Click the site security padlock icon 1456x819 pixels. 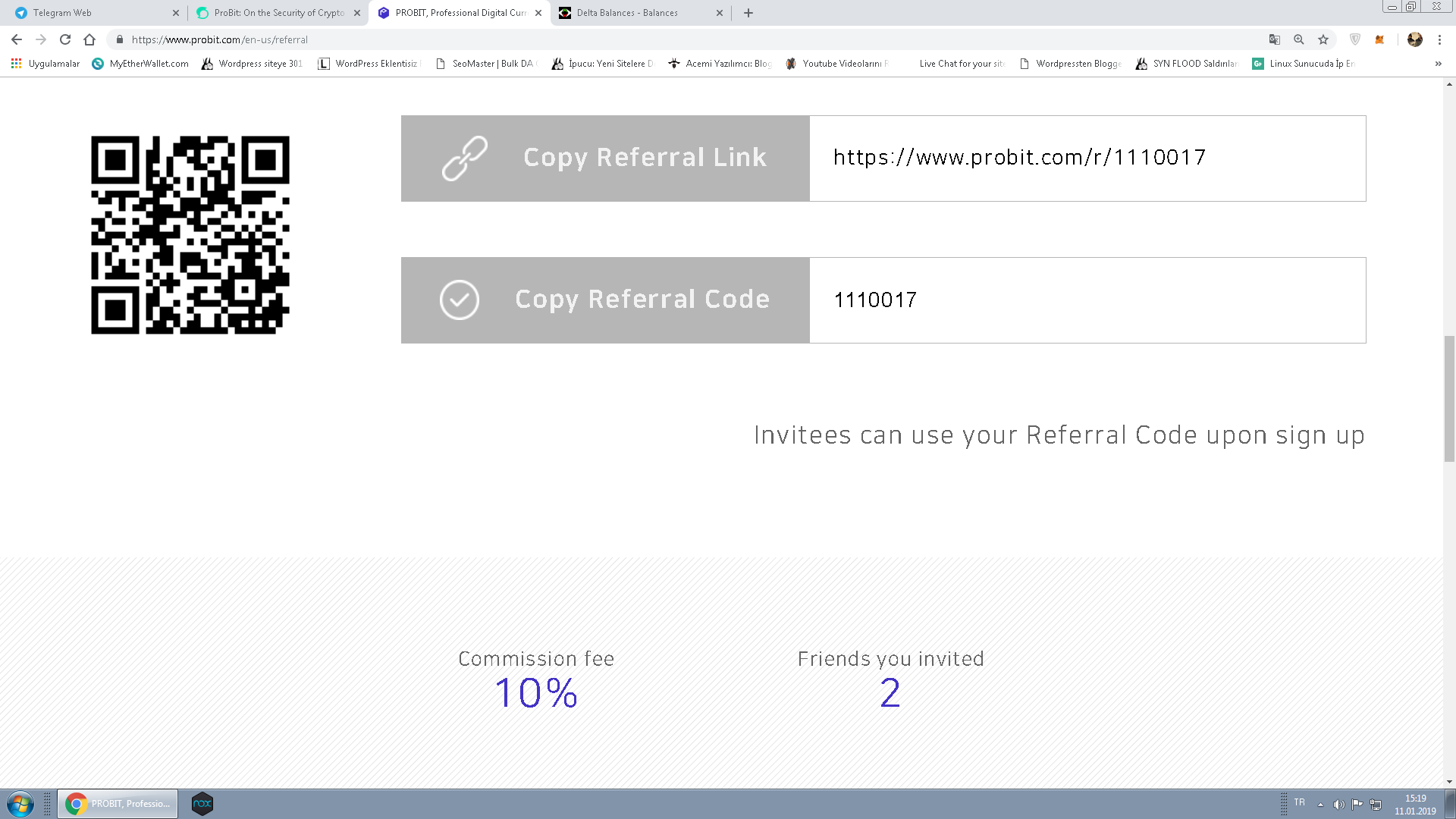(x=120, y=39)
